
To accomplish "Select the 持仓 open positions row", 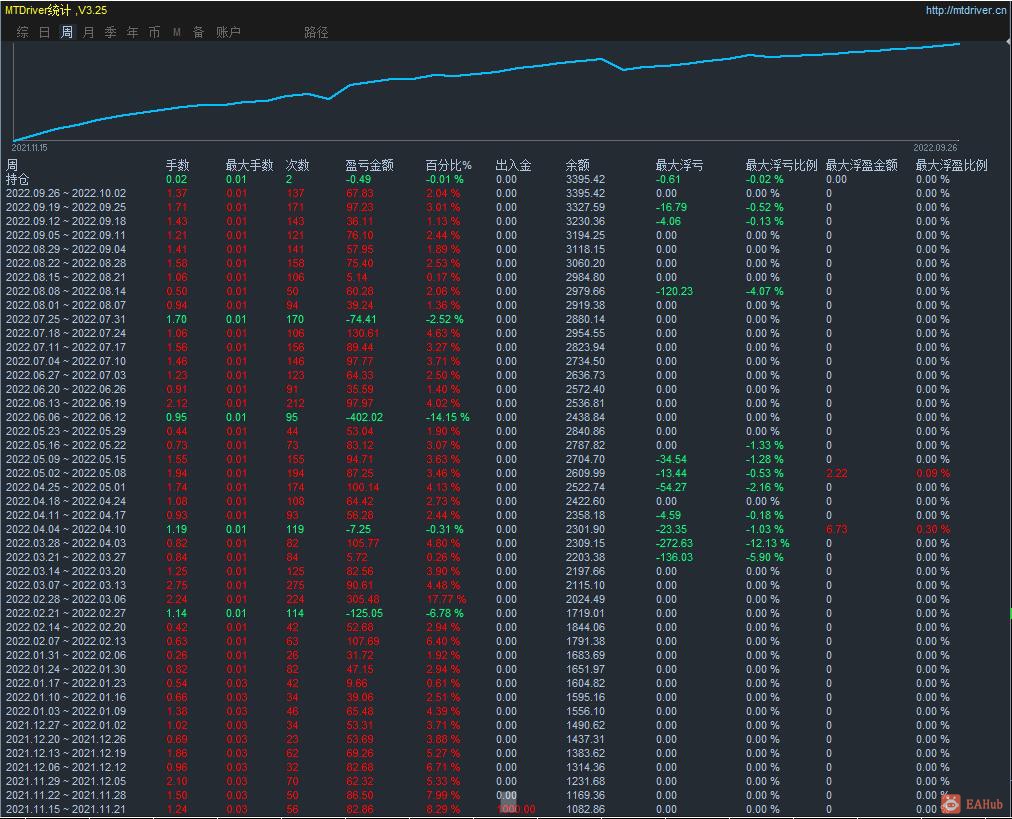I will 18,179.
